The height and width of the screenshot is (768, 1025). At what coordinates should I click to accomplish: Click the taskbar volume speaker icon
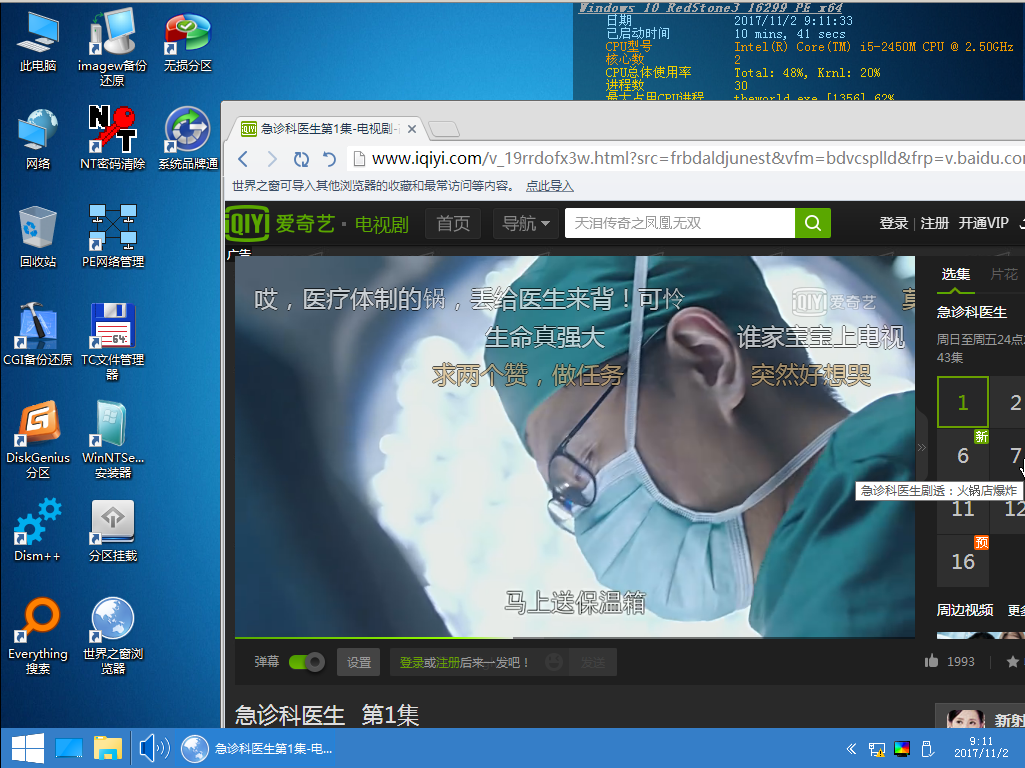click(154, 748)
